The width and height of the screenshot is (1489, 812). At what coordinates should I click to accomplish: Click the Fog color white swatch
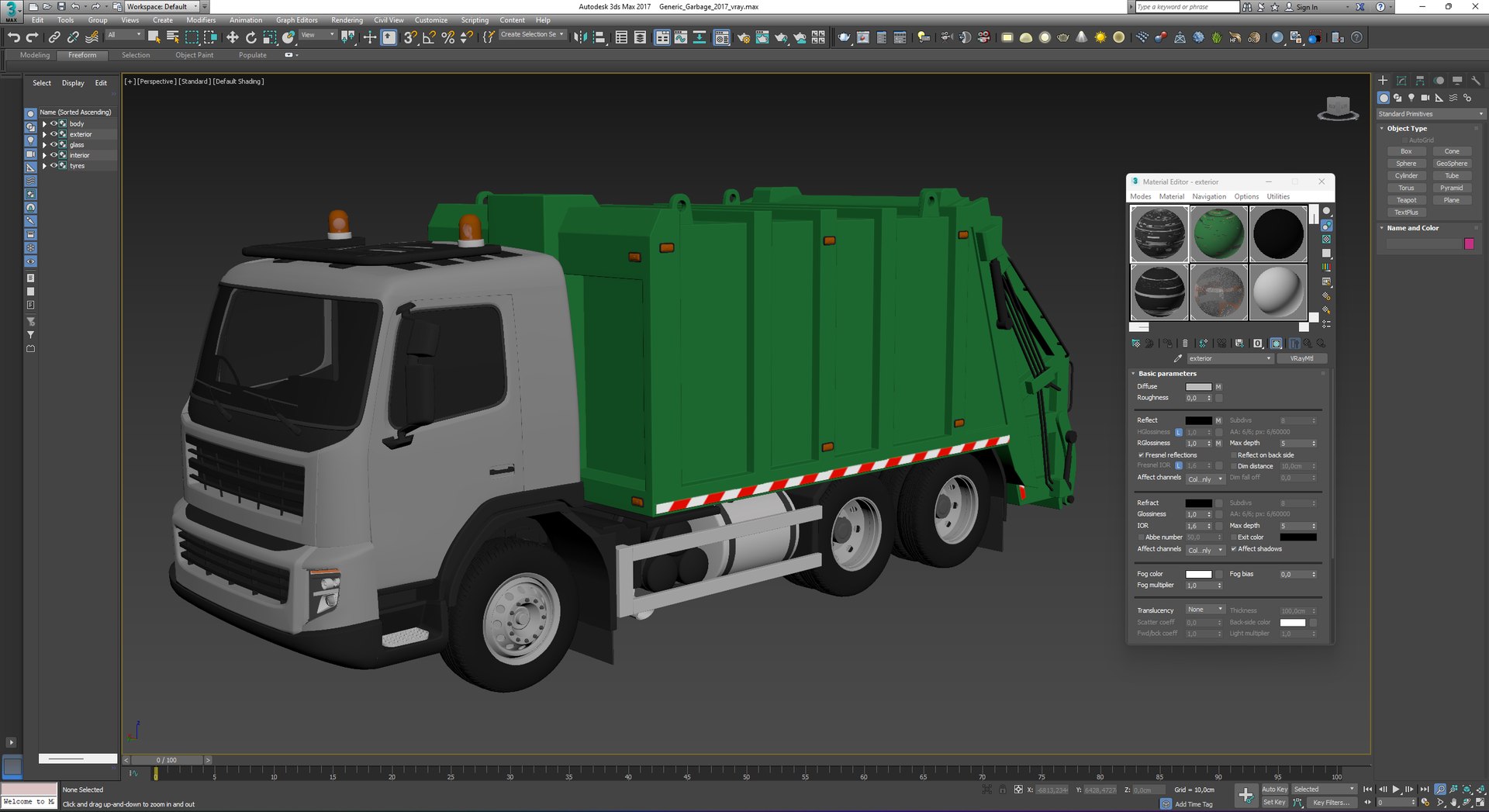[x=1198, y=575]
